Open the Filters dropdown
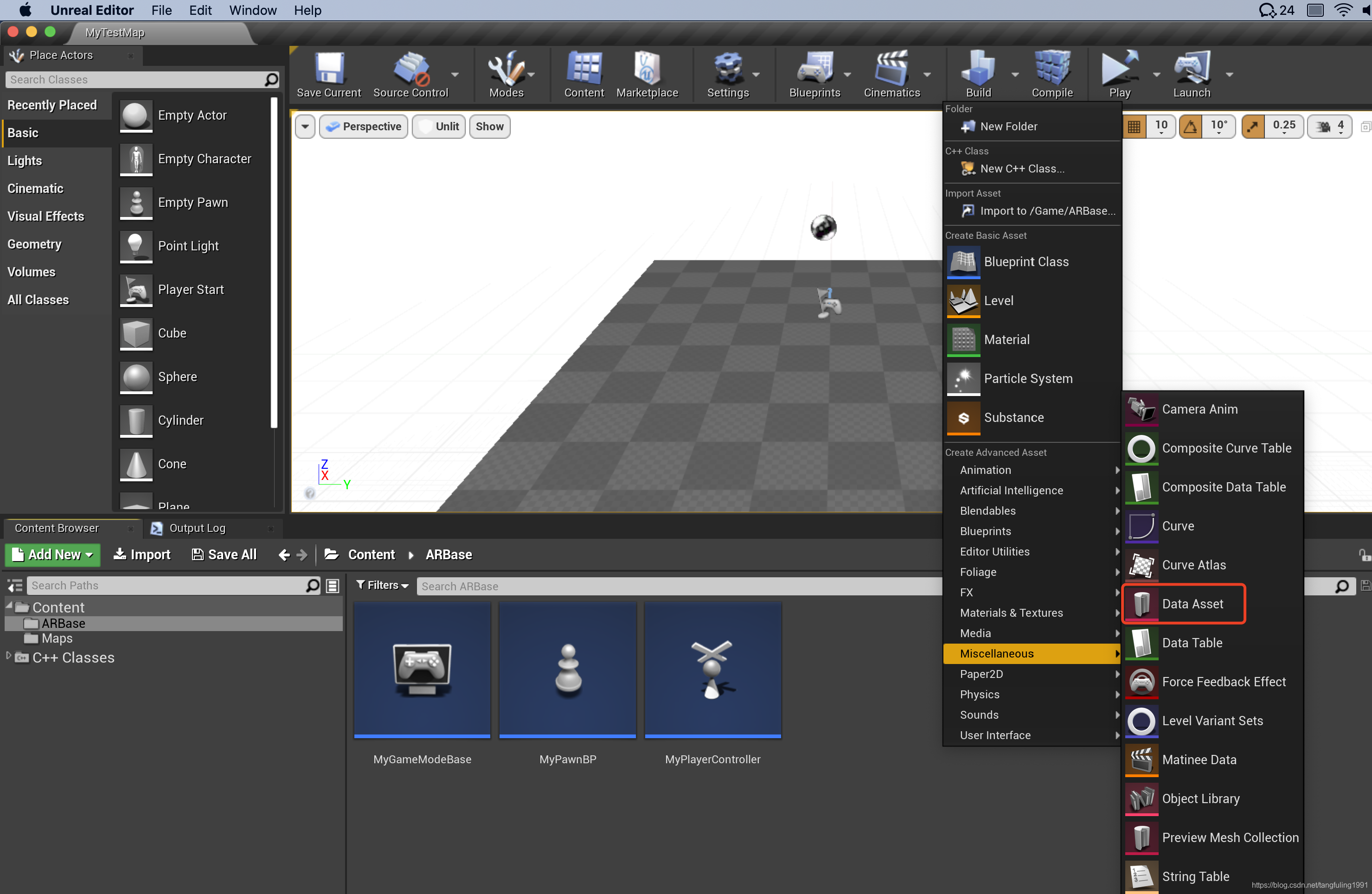This screenshot has width=1372, height=894. tap(383, 586)
